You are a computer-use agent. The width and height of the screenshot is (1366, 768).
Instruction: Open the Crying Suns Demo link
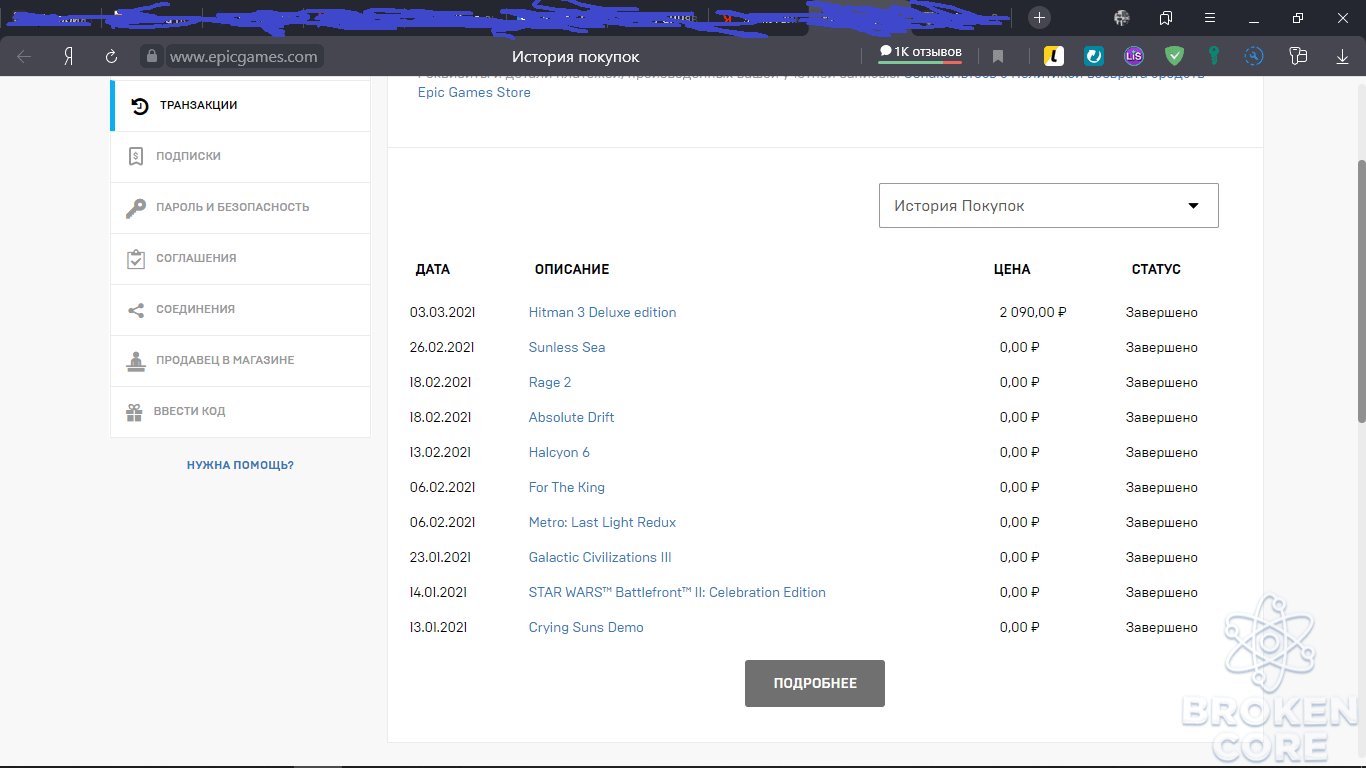(x=586, y=627)
